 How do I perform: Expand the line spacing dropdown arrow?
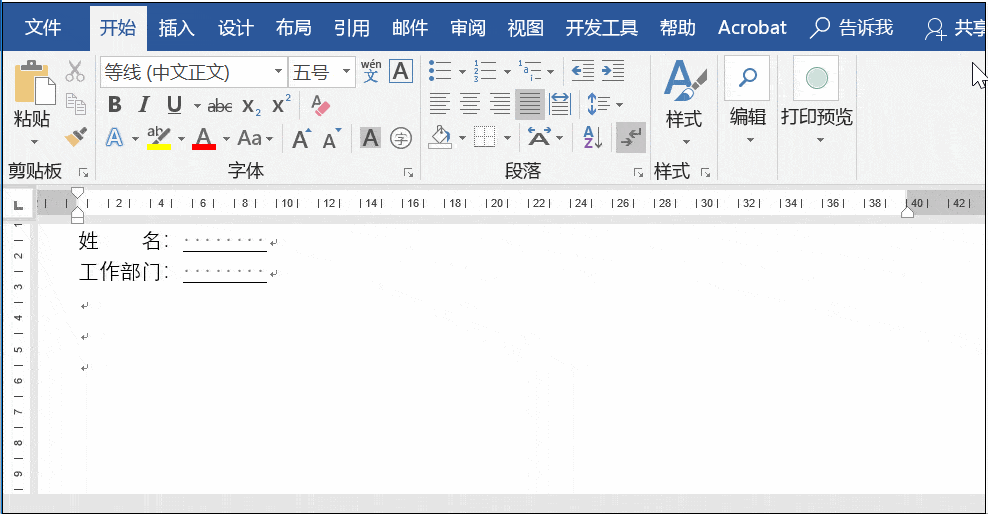tap(619, 105)
